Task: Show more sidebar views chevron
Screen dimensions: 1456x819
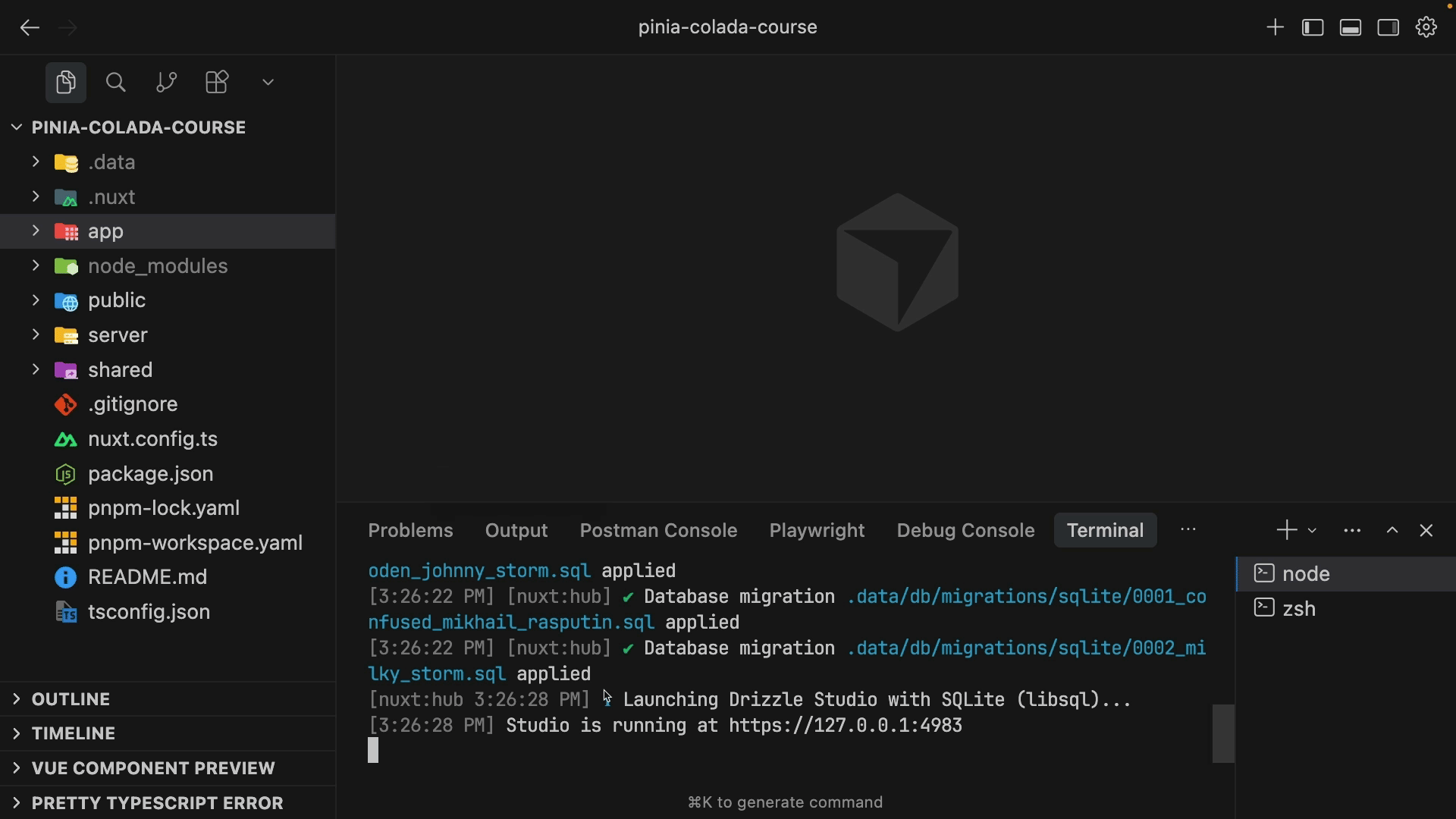Action: point(268,82)
